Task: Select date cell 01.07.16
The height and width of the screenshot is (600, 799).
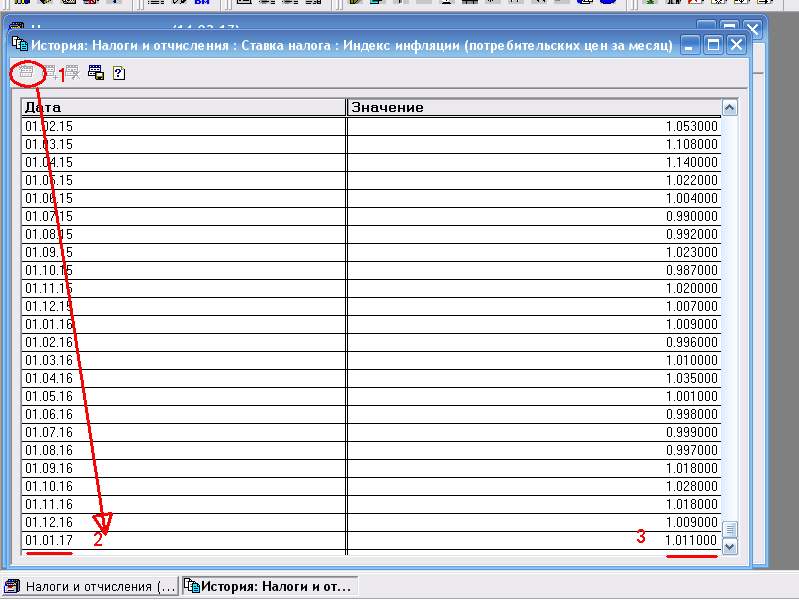Action: (x=183, y=432)
